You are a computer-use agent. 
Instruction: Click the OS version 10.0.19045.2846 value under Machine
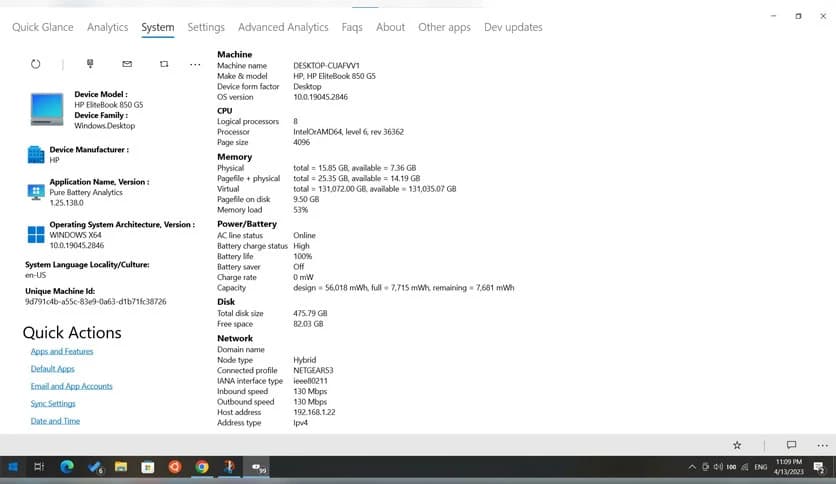pos(320,97)
